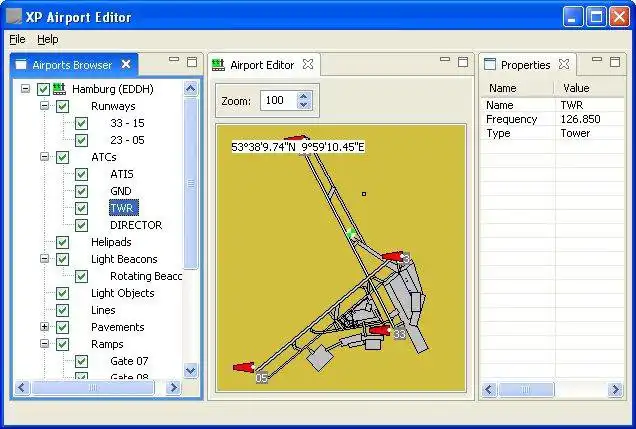Close the Airport Editor tab
The image size is (636, 429).
[308, 64]
